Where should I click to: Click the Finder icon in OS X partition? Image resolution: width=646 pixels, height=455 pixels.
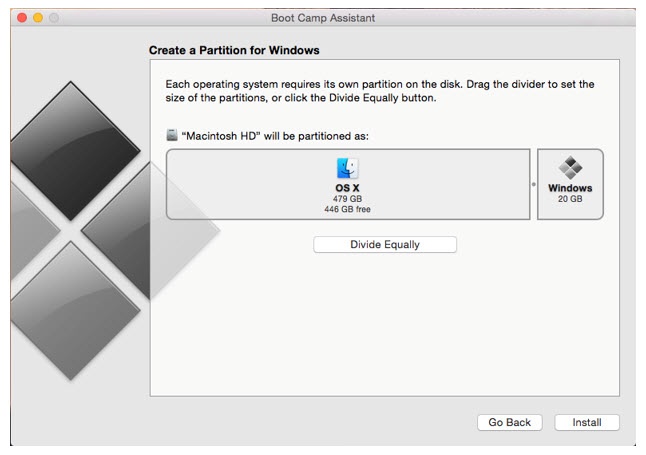pyautogui.click(x=347, y=168)
